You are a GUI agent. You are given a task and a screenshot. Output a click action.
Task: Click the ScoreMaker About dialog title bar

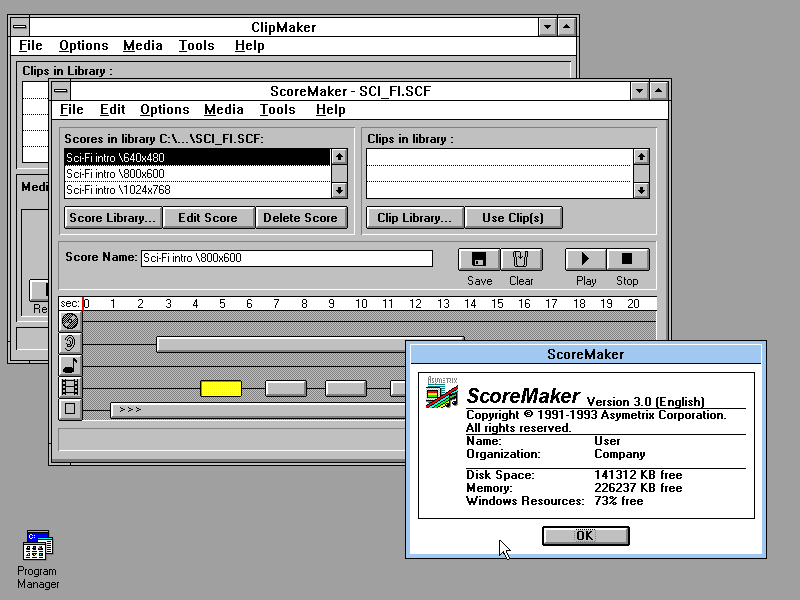coord(586,354)
